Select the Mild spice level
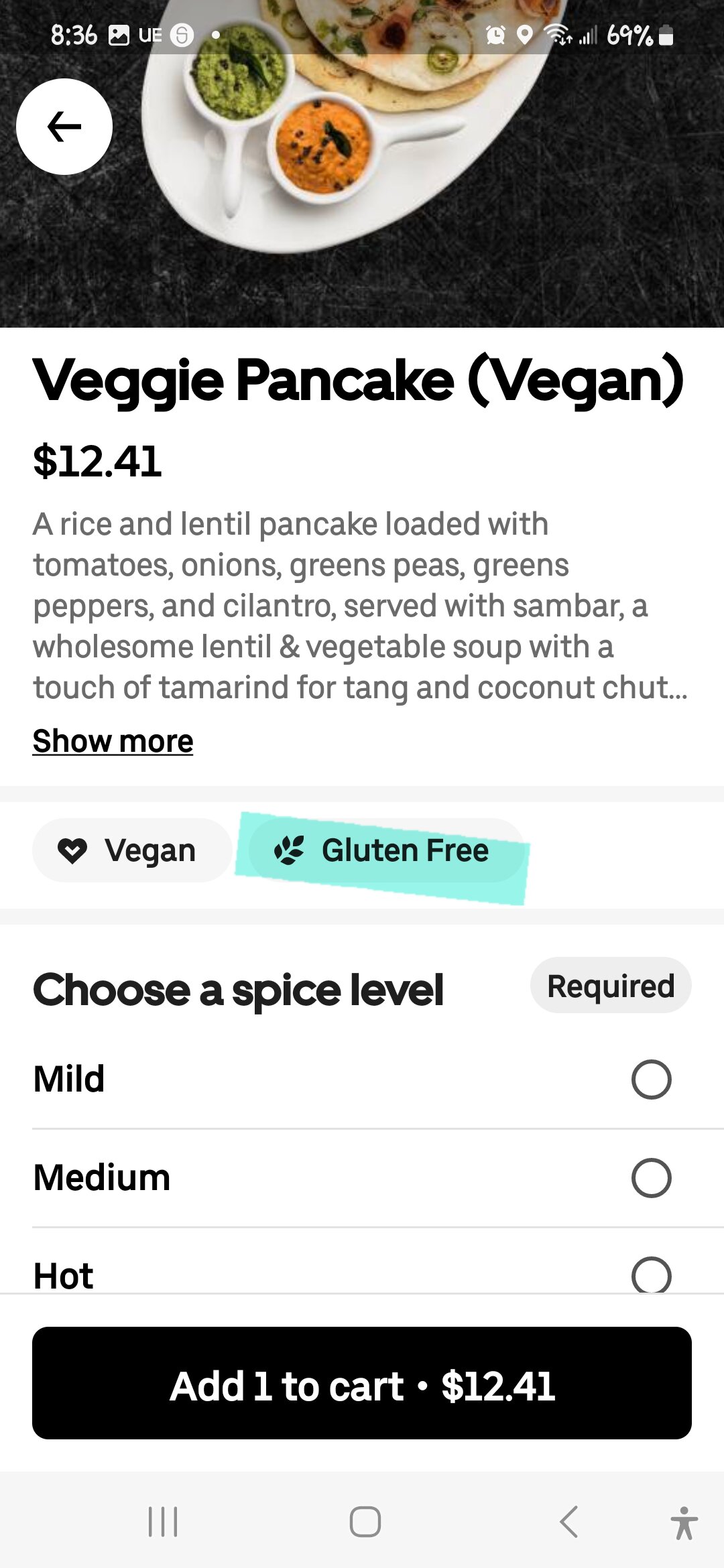The image size is (724, 1568). [x=651, y=1080]
